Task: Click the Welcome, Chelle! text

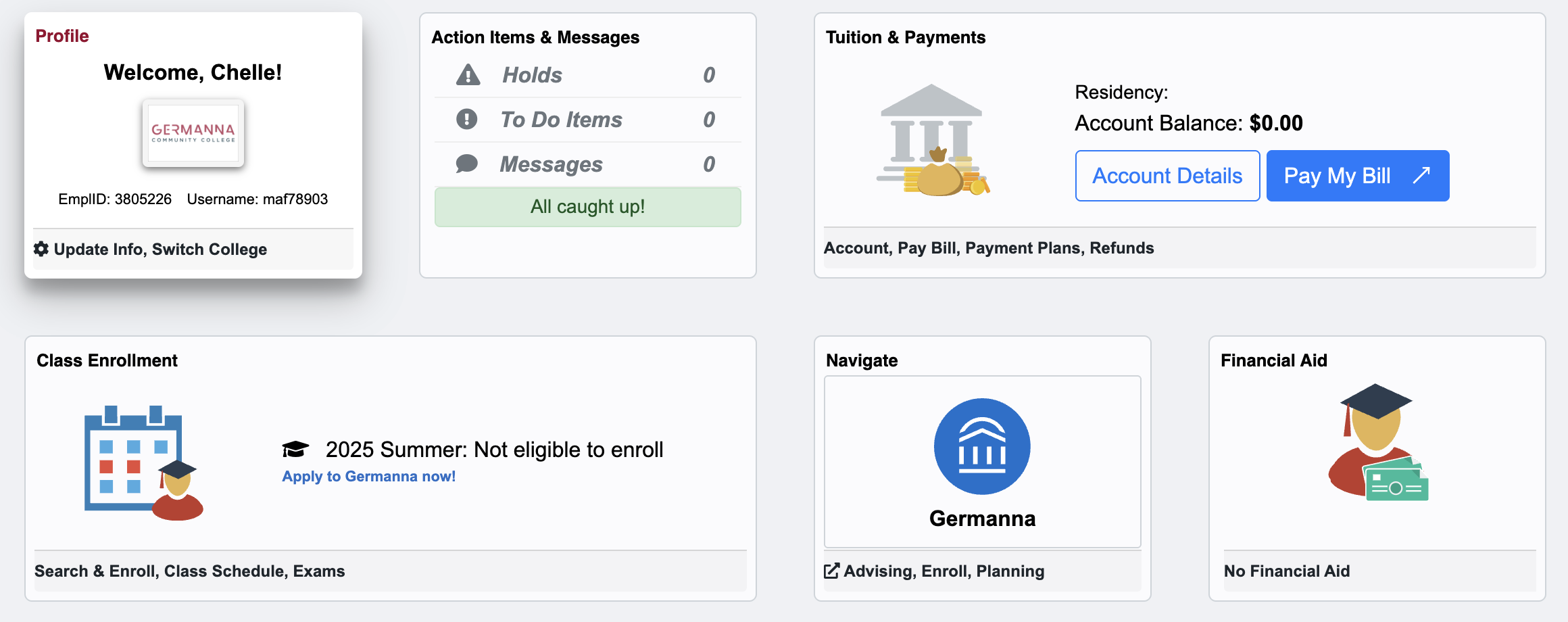Action: point(193,72)
